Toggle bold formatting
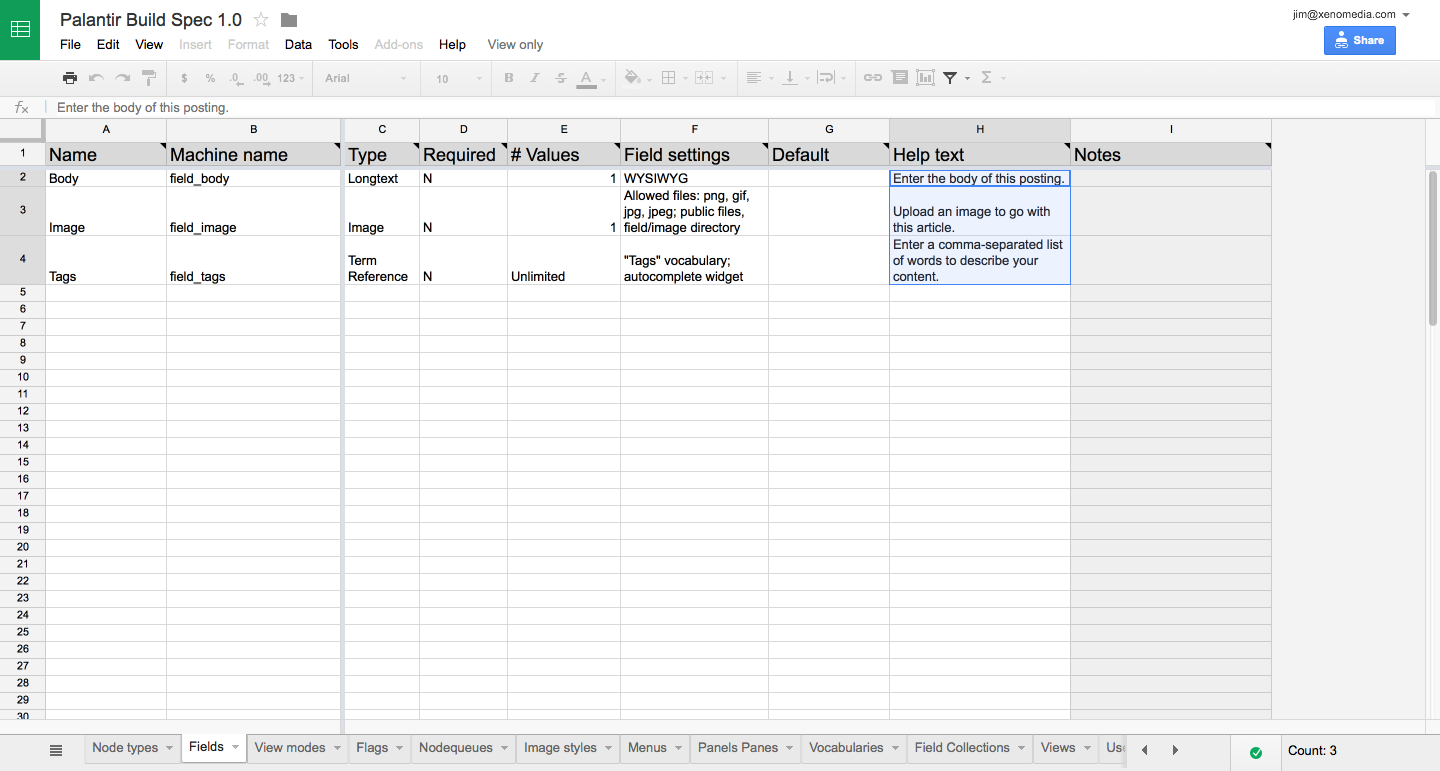Image resolution: width=1440 pixels, height=771 pixels. (509, 78)
